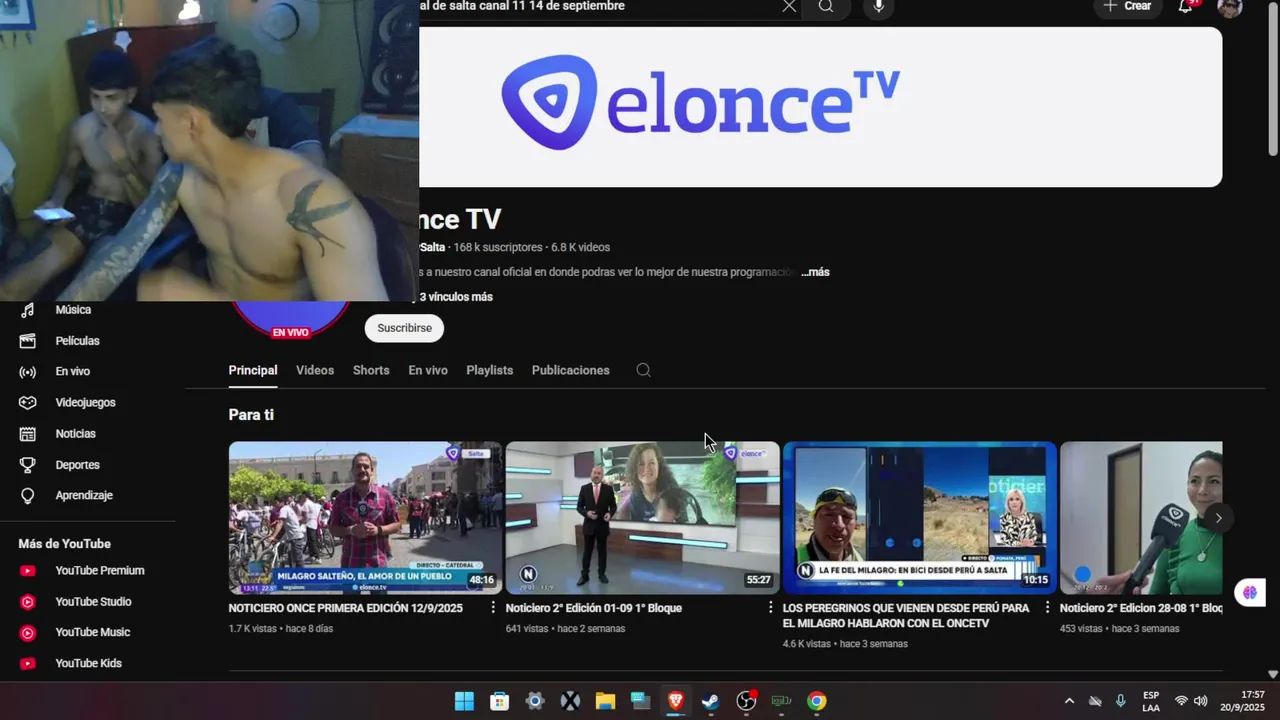The image size is (1280, 720).
Task: Open YouTube Kids link
Action: click(x=88, y=664)
